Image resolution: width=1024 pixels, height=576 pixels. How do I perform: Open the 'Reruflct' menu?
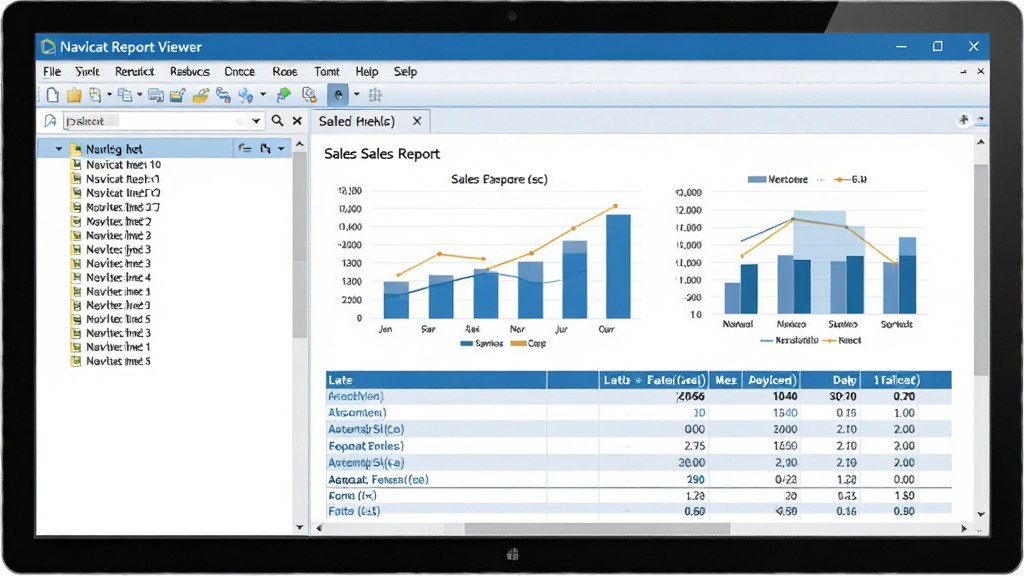[x=135, y=72]
